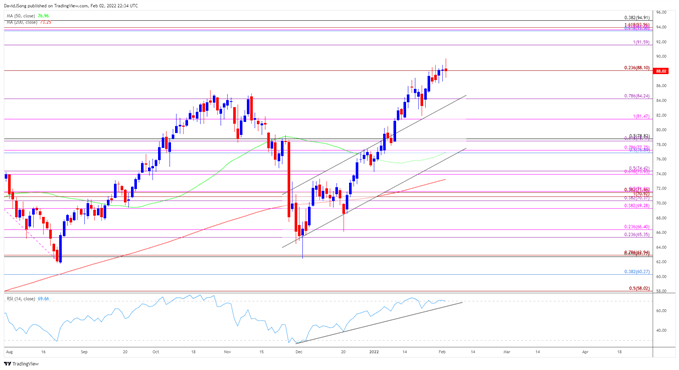679x370 pixels.
Task: Click the Nov date label on time axis
Action: pyautogui.click(x=228, y=352)
